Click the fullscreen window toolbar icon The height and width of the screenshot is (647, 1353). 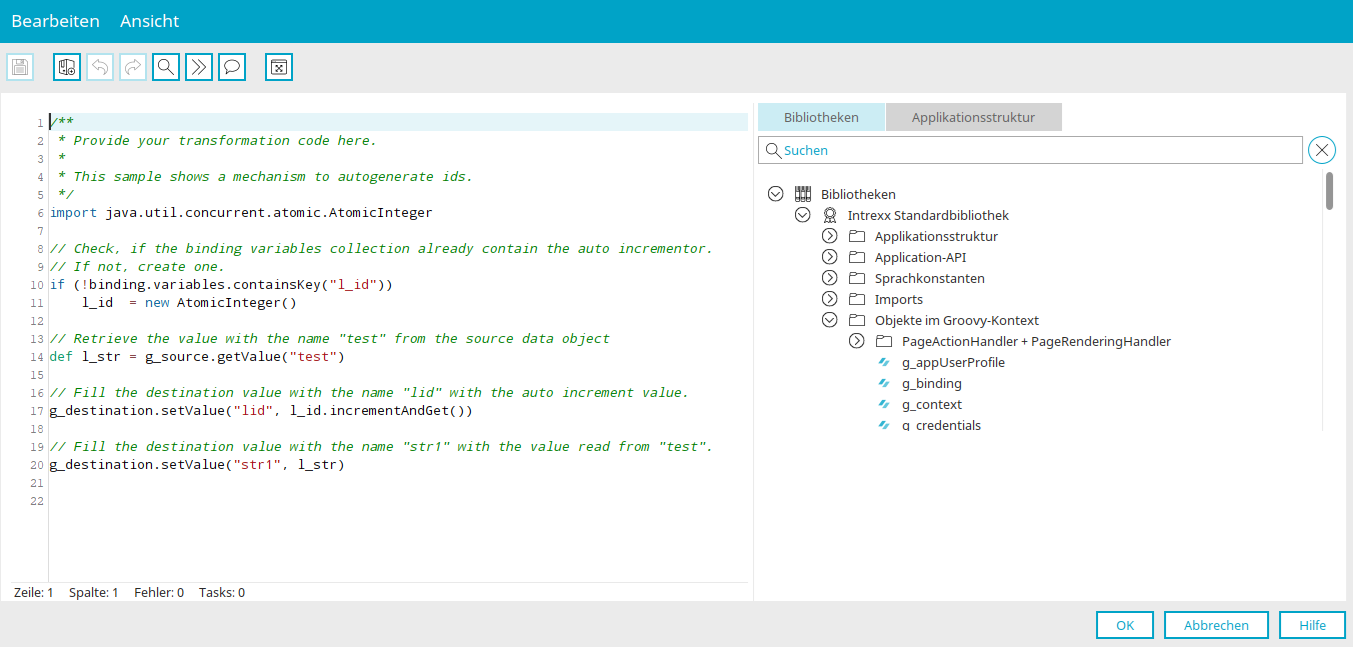(279, 67)
